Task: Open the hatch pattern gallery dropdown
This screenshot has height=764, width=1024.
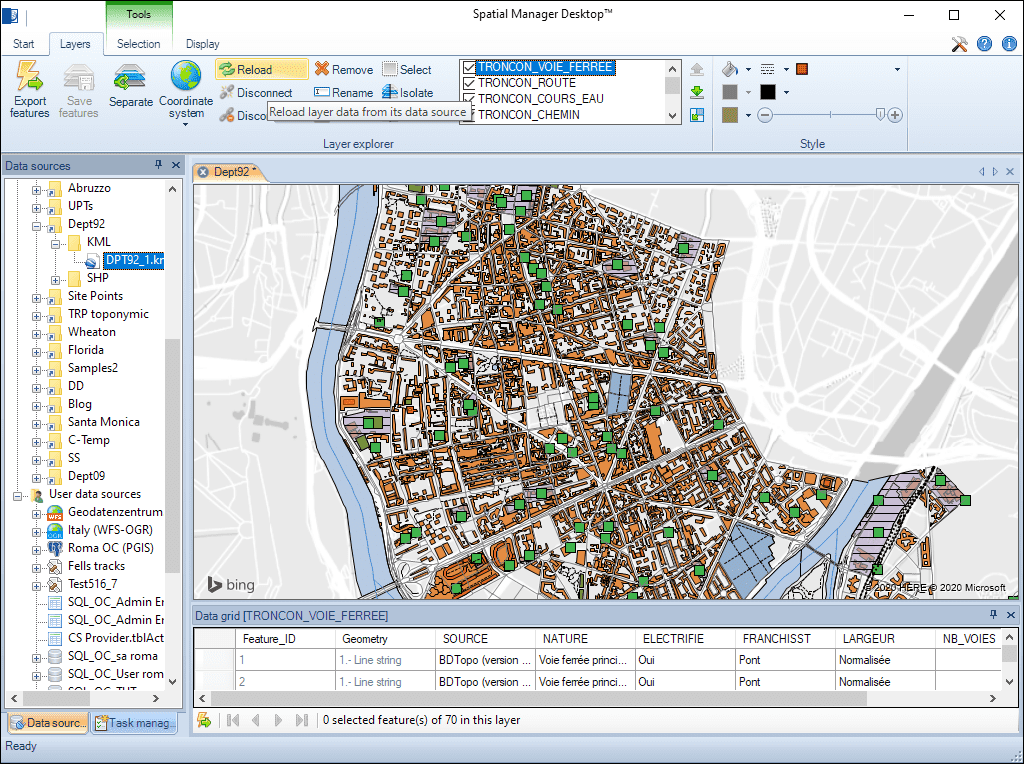Action: tap(897, 69)
